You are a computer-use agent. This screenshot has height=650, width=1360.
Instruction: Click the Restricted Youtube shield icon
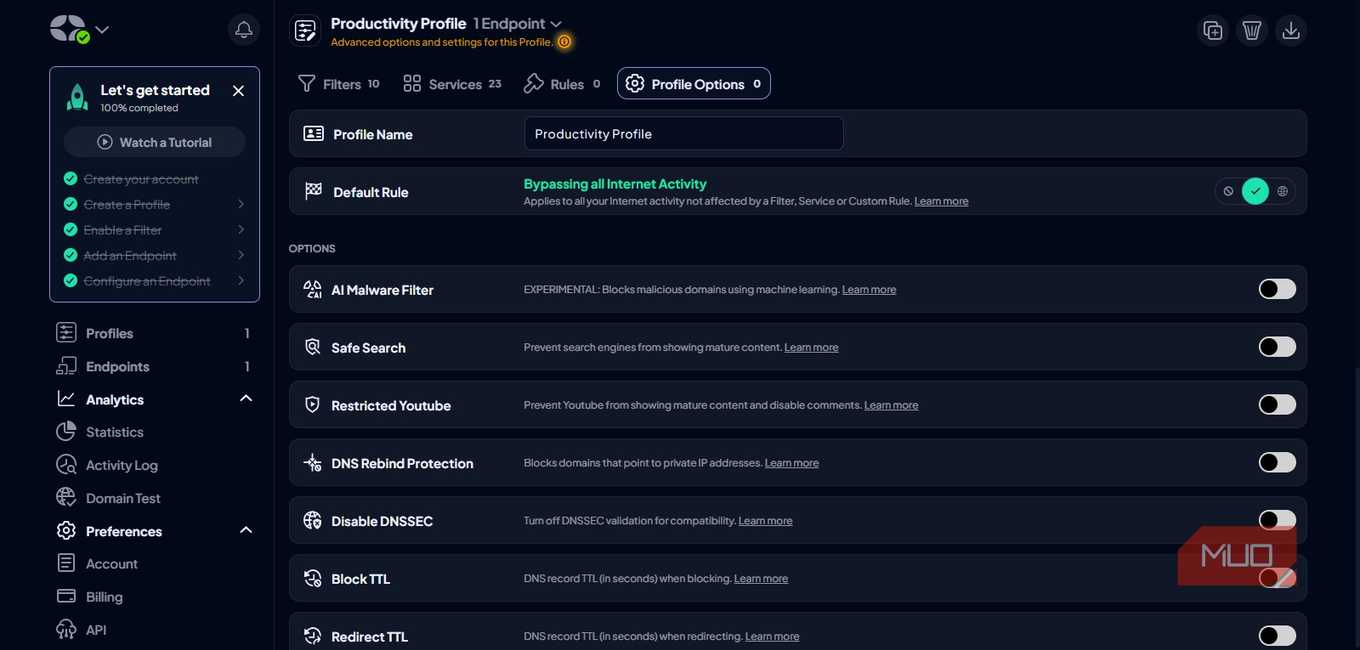click(312, 405)
